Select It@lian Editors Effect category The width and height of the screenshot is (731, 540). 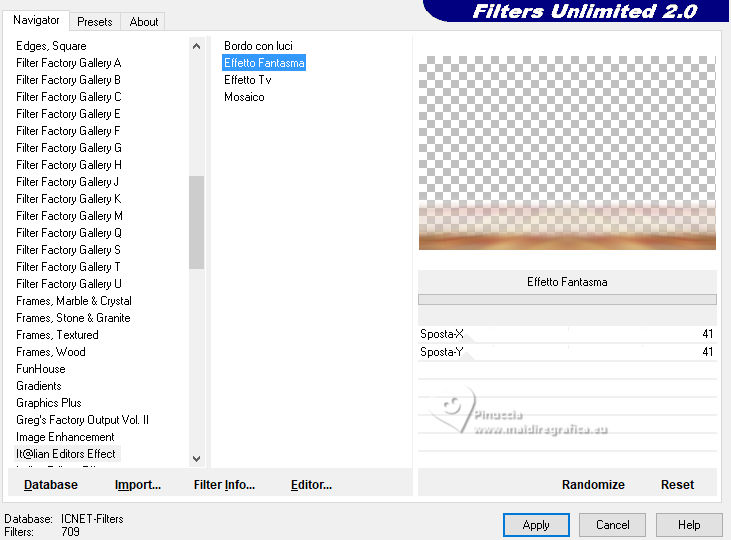pyautogui.click(x=66, y=454)
